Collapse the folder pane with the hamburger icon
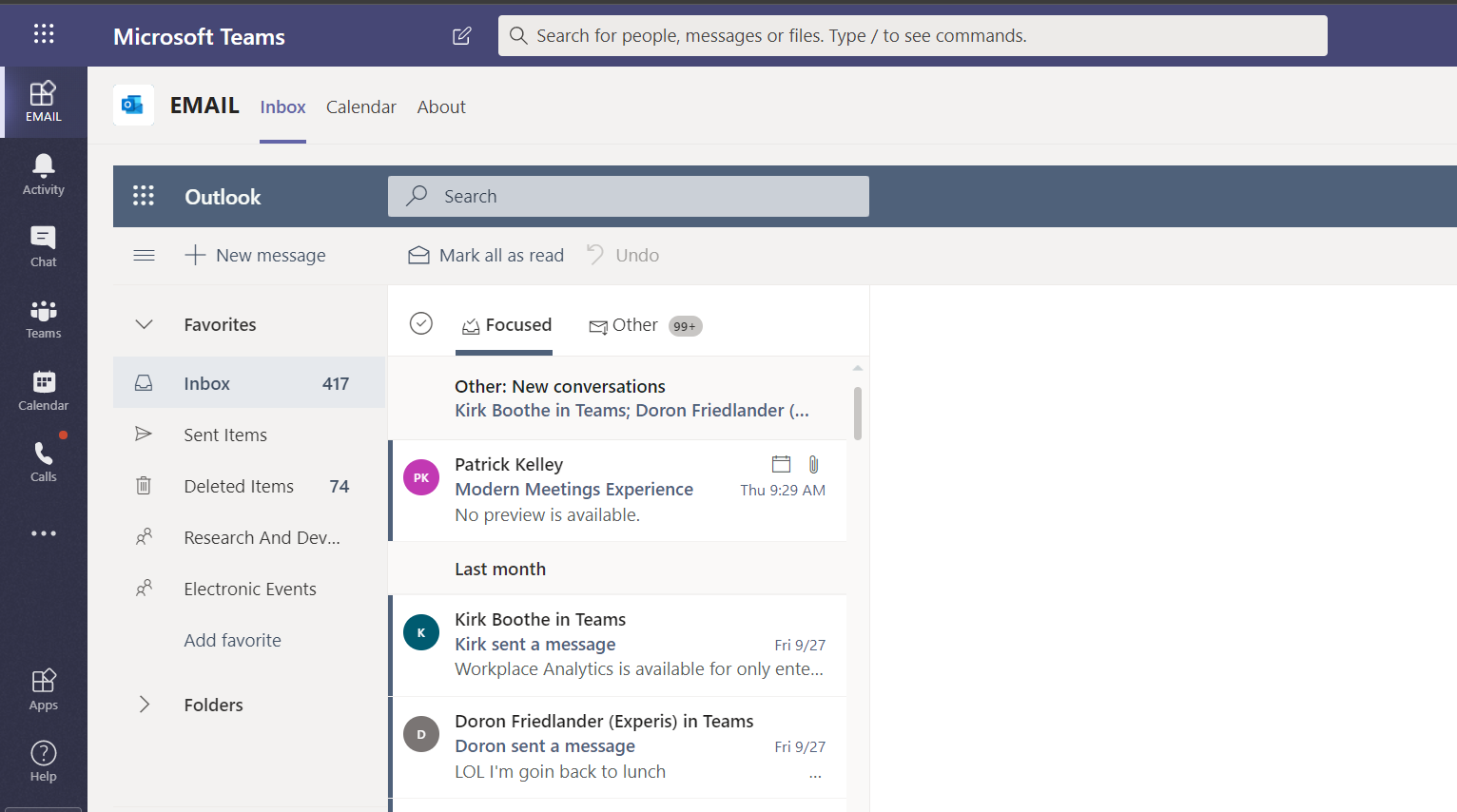The image size is (1457, 812). tap(144, 255)
